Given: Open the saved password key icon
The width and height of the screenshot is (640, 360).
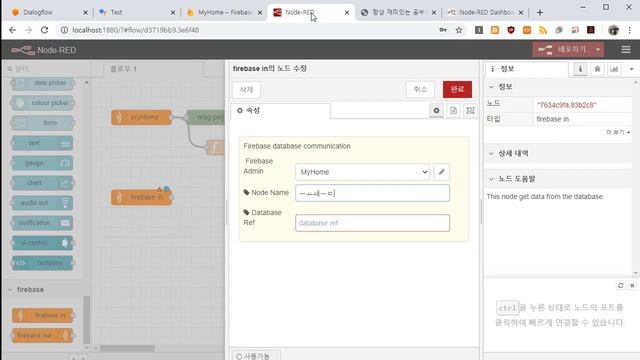Looking at the screenshot, I should click(442, 30).
